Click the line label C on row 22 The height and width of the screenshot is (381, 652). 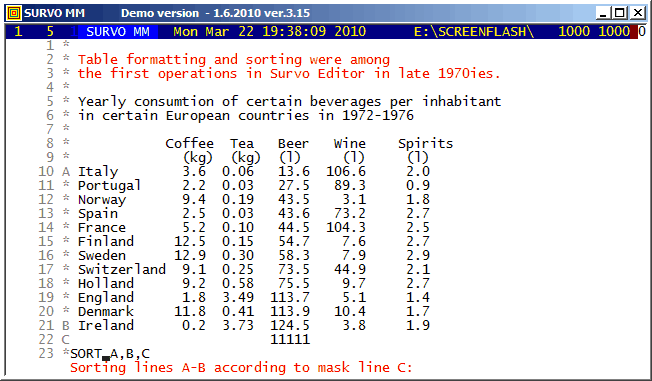pyautogui.click(x=66, y=339)
